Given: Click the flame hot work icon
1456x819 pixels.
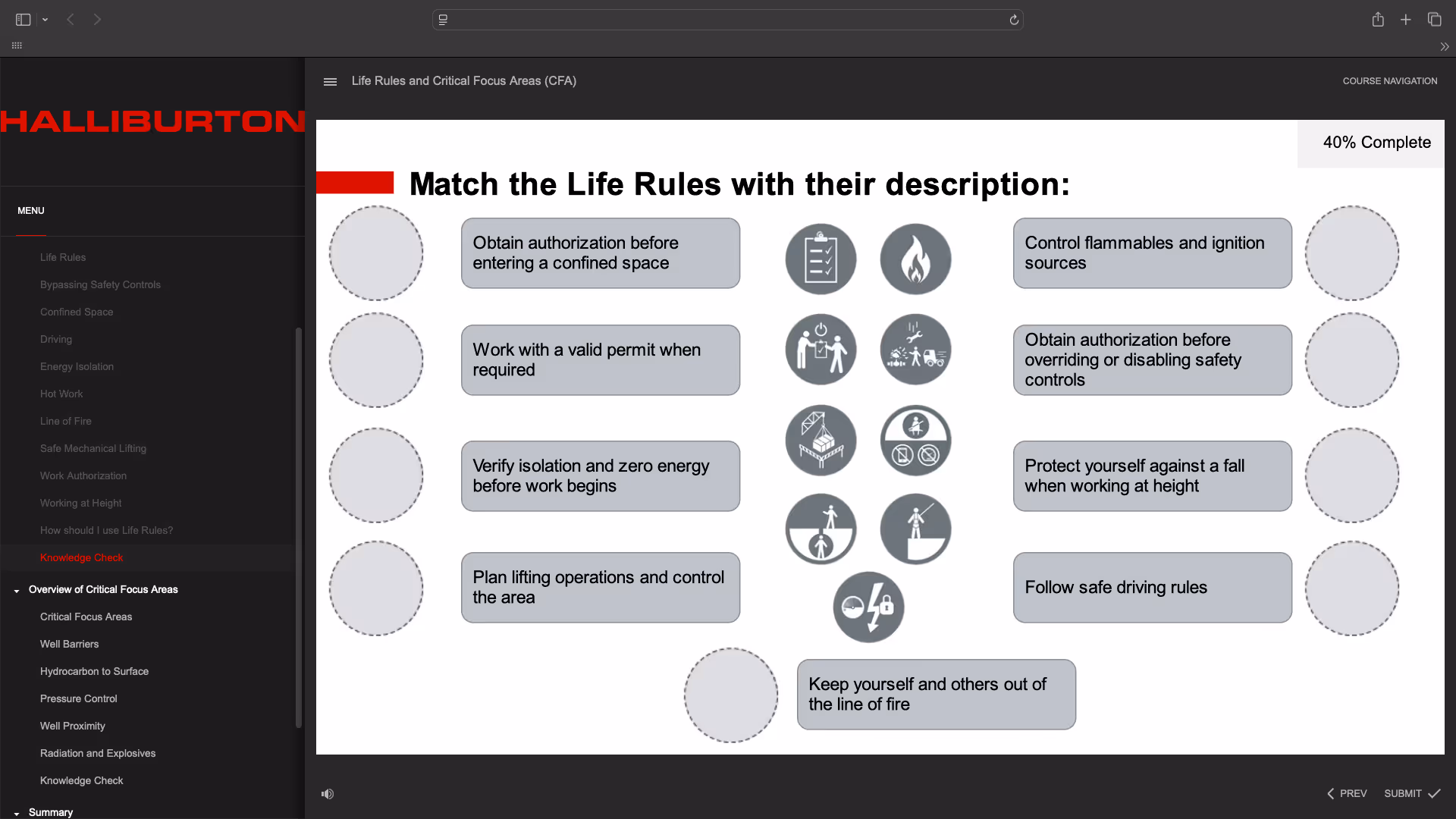Looking at the screenshot, I should click(x=915, y=259).
